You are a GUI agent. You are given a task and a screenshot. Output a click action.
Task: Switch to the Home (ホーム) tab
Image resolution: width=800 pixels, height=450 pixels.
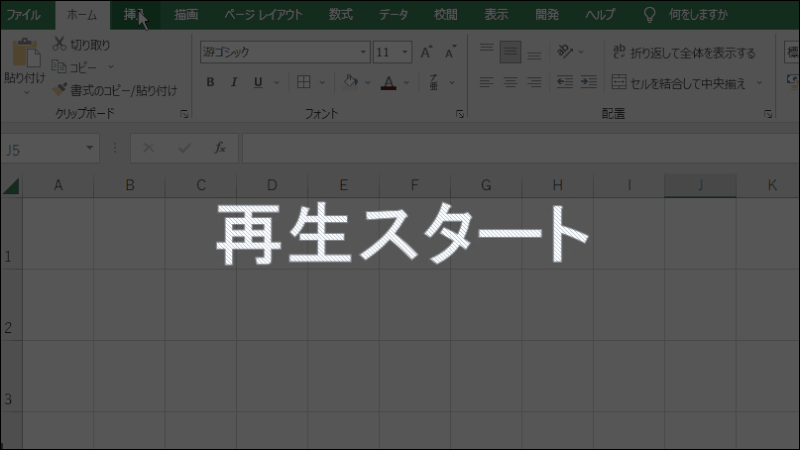pyautogui.click(x=82, y=15)
